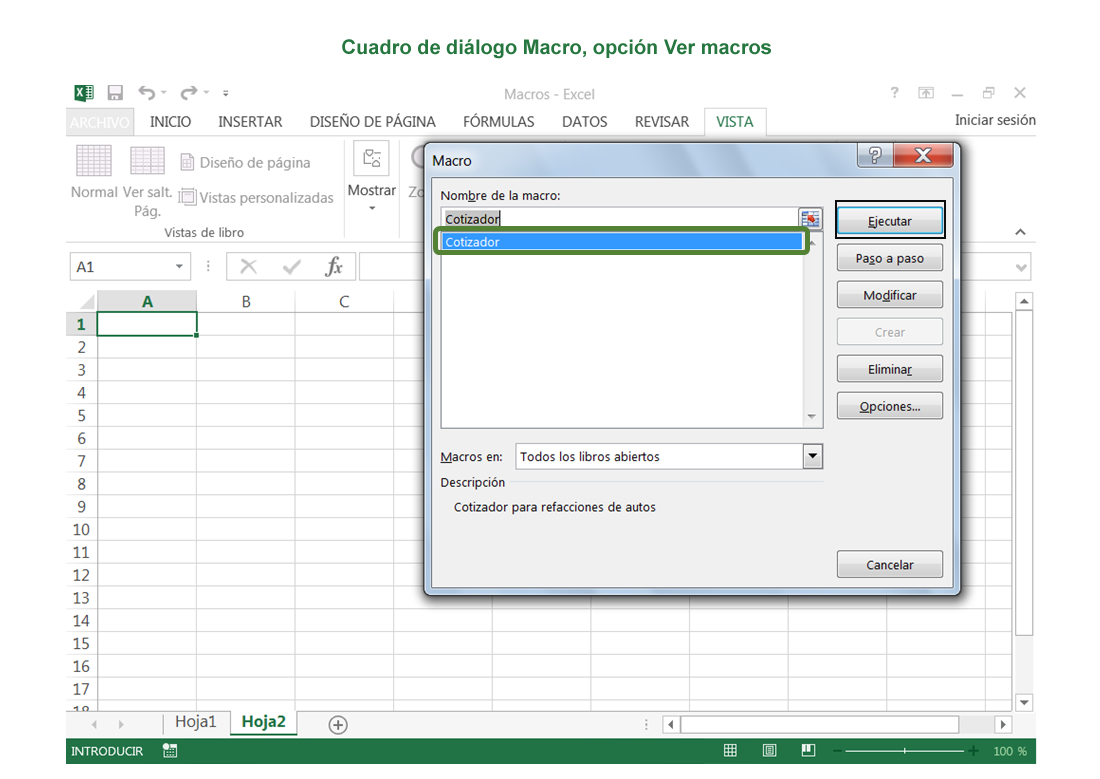Switch to Normal view from status bar

730,751
